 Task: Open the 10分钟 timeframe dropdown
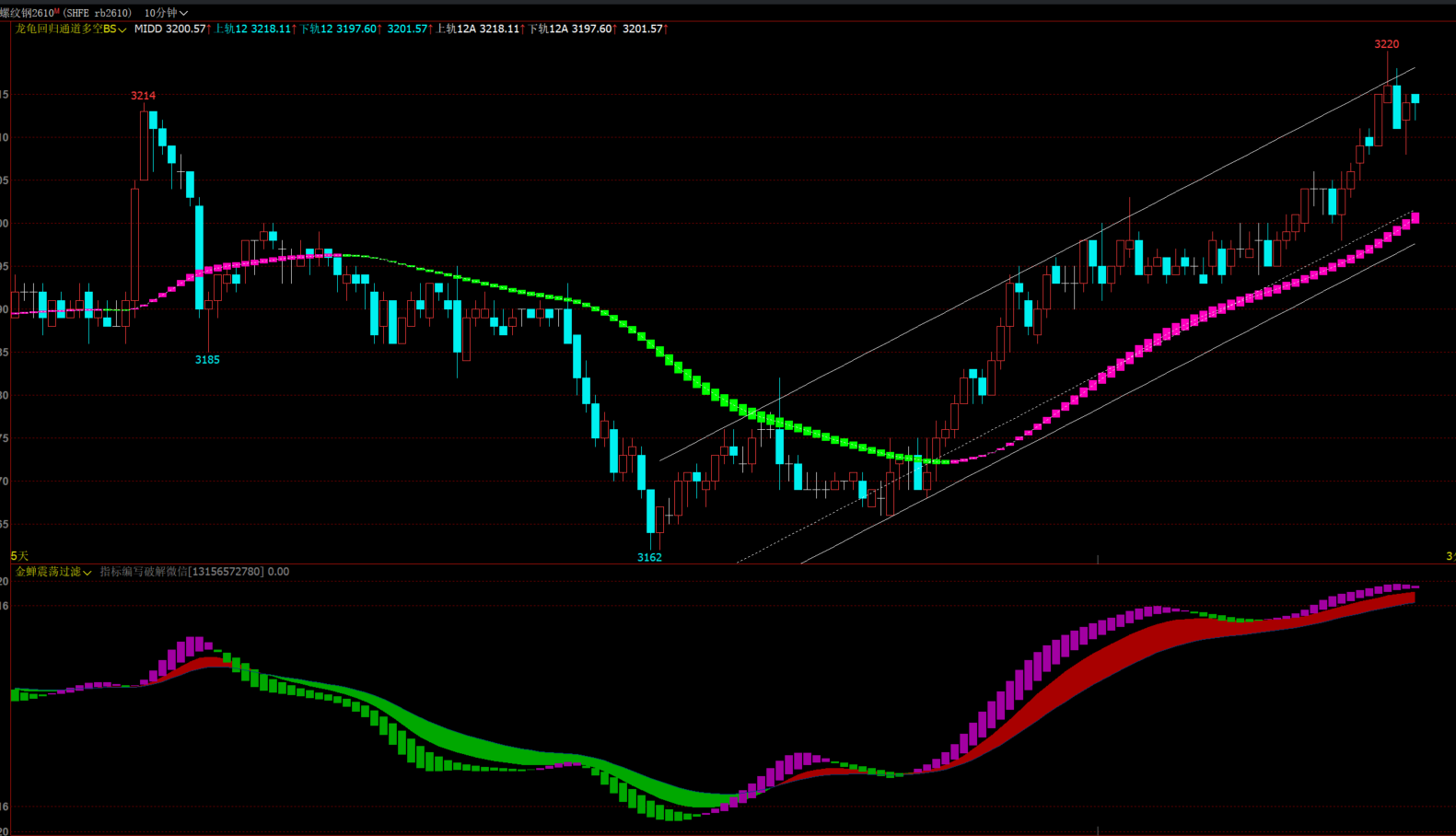click(x=166, y=13)
